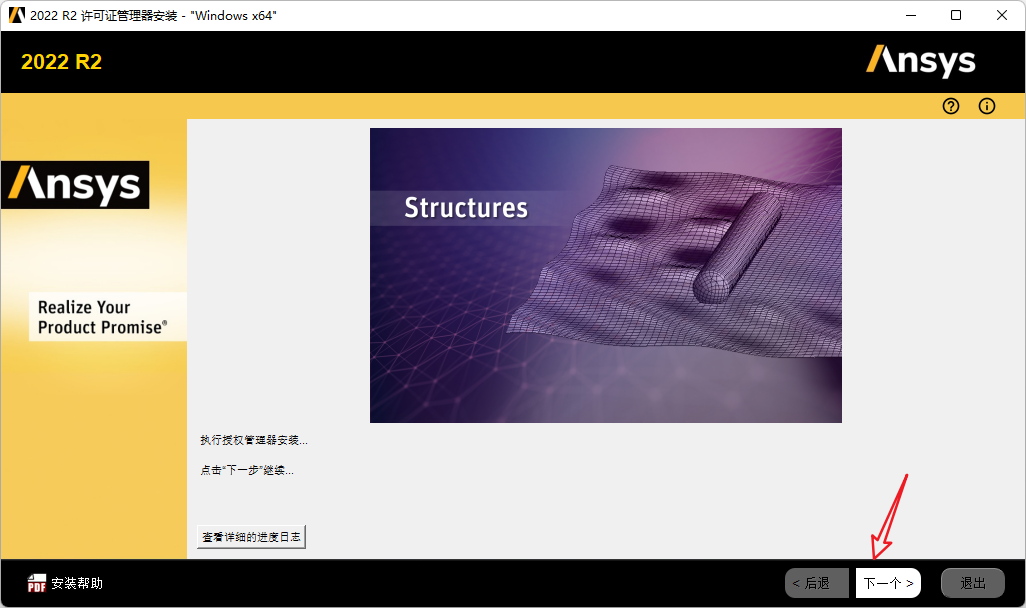This screenshot has height=608, width=1026.
Task: Click the text 点击下一步继续
Action: click(245, 469)
